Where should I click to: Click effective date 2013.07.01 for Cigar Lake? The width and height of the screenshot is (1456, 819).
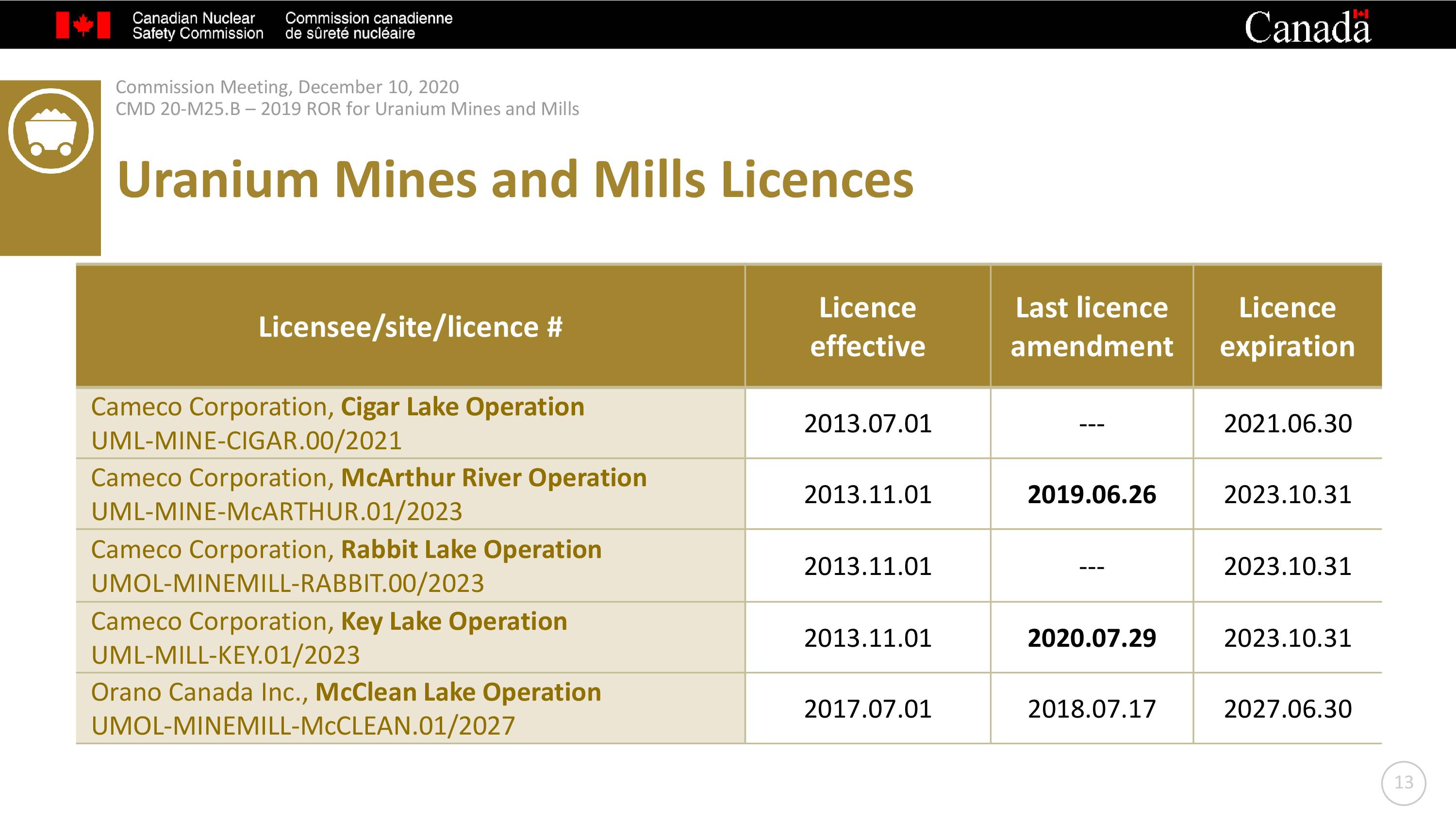point(868,424)
